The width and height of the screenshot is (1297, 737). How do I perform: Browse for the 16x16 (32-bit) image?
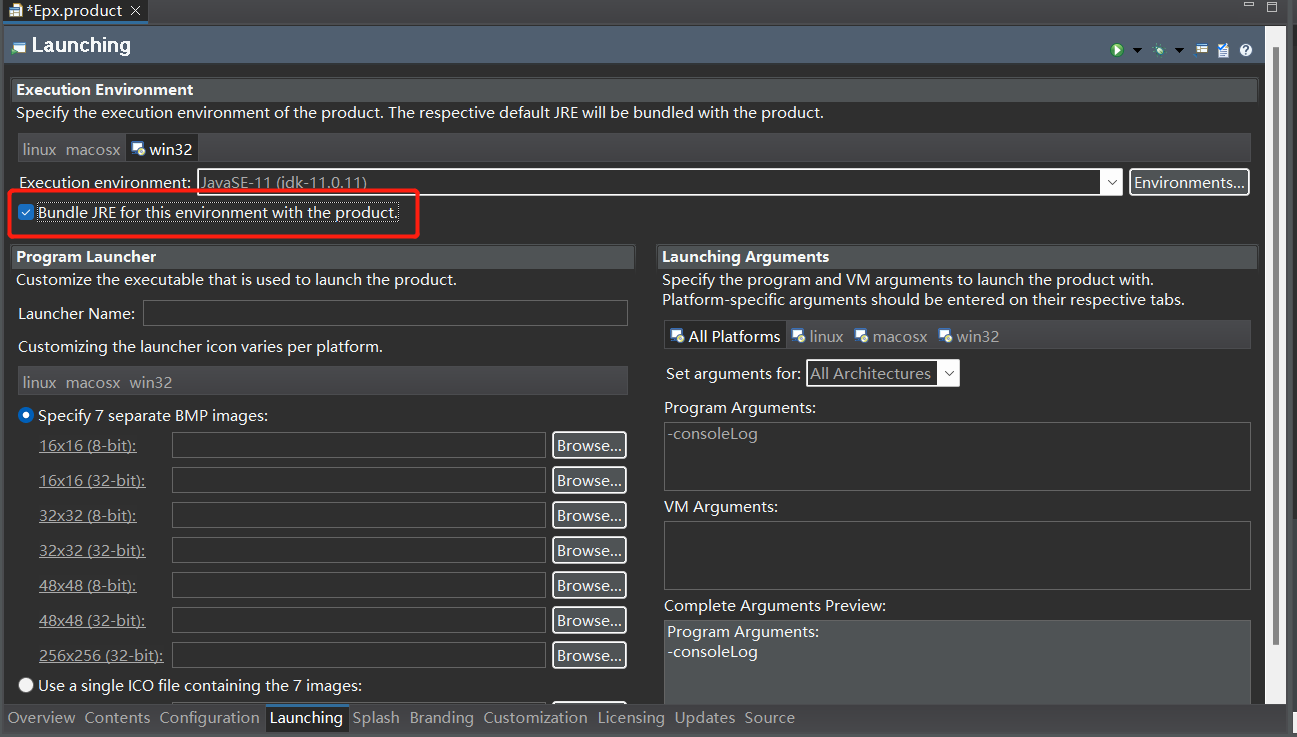point(589,481)
